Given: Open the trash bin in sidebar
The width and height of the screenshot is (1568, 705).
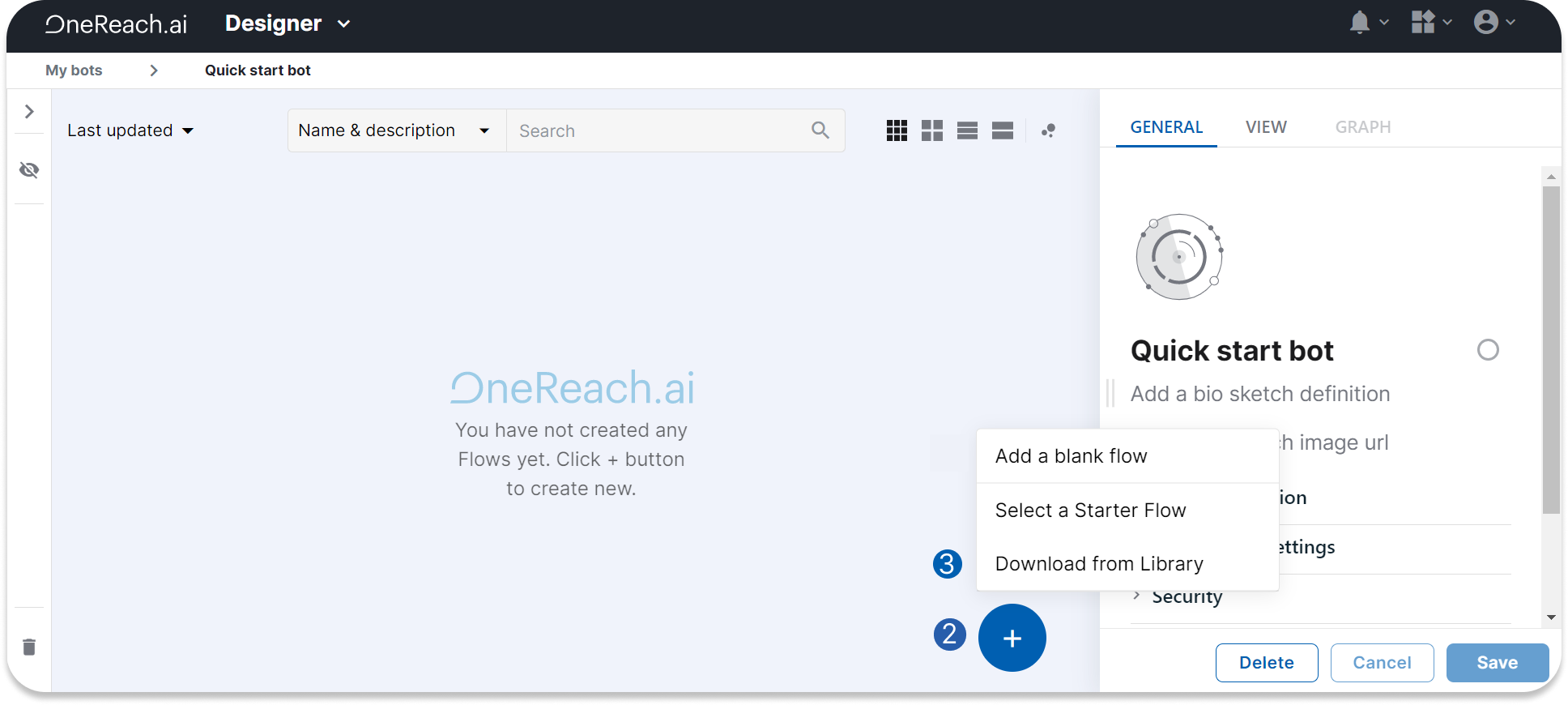Looking at the screenshot, I should click(29, 647).
